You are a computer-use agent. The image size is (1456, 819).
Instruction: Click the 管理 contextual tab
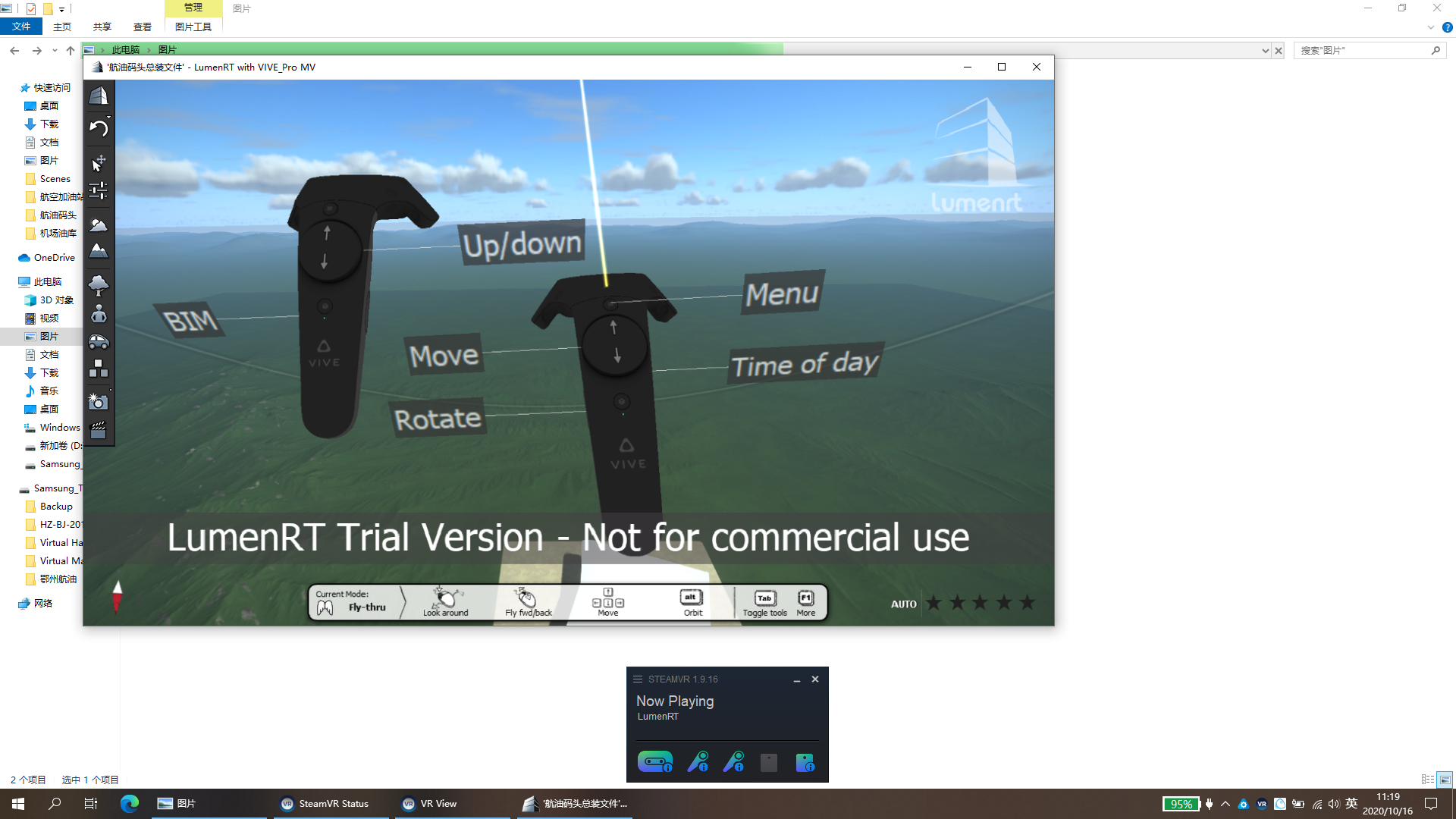click(x=193, y=8)
